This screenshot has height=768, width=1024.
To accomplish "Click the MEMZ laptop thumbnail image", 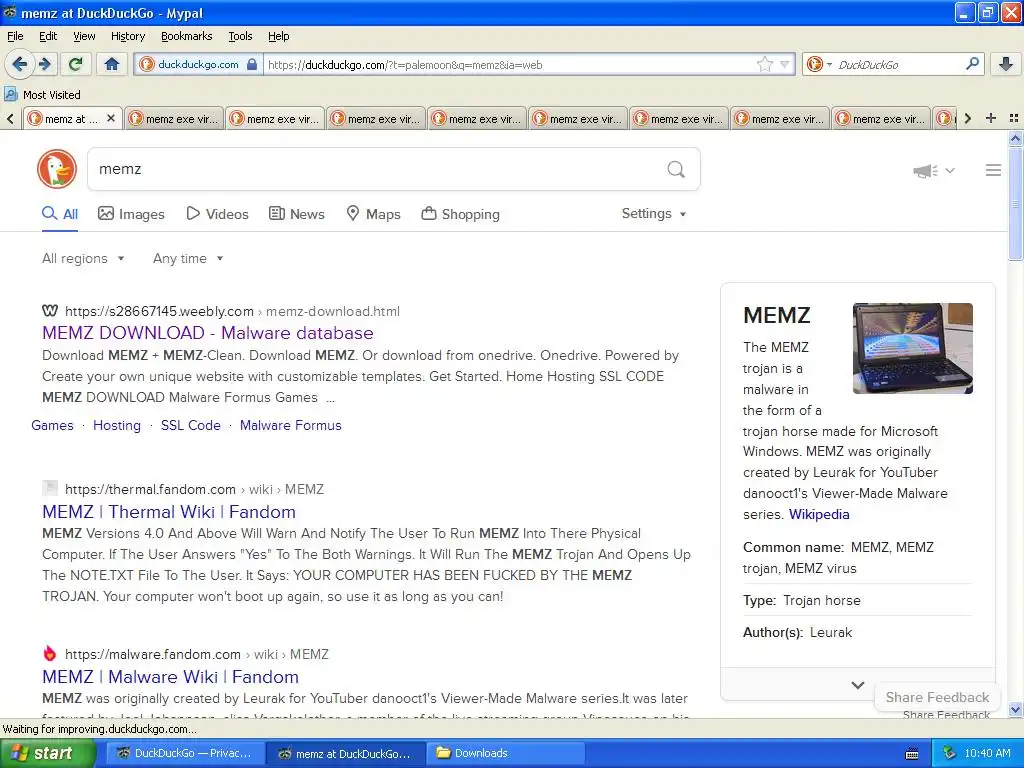I will [x=912, y=348].
